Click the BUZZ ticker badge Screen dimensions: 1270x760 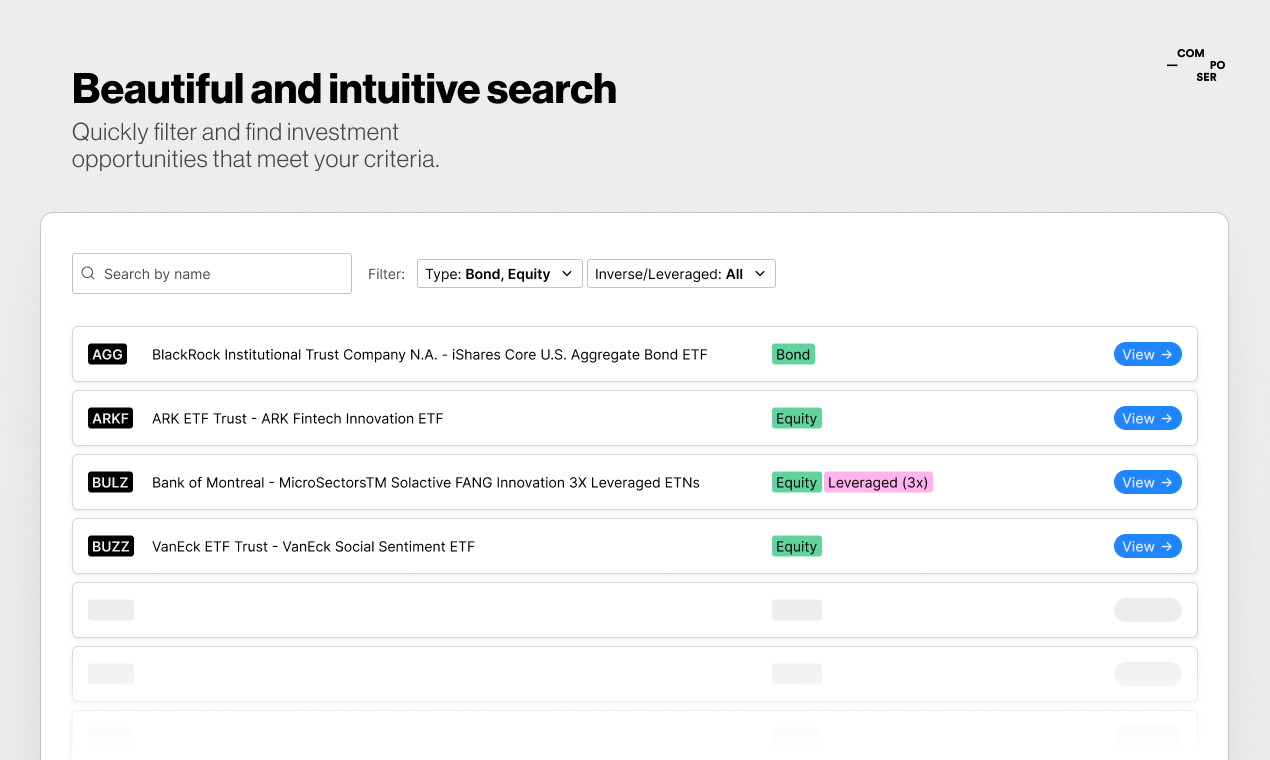pyautogui.click(x=110, y=546)
